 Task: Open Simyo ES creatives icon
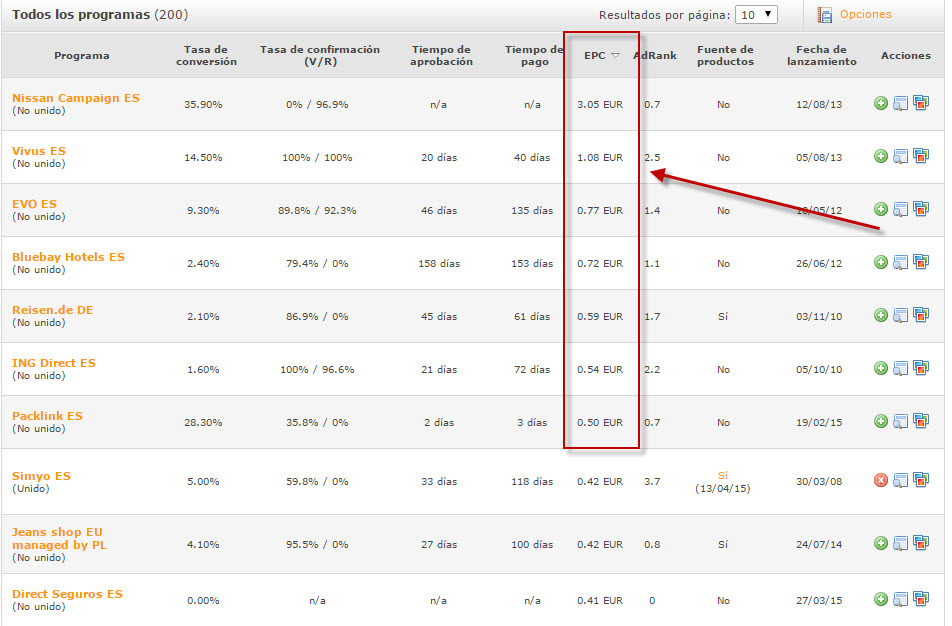tap(921, 480)
